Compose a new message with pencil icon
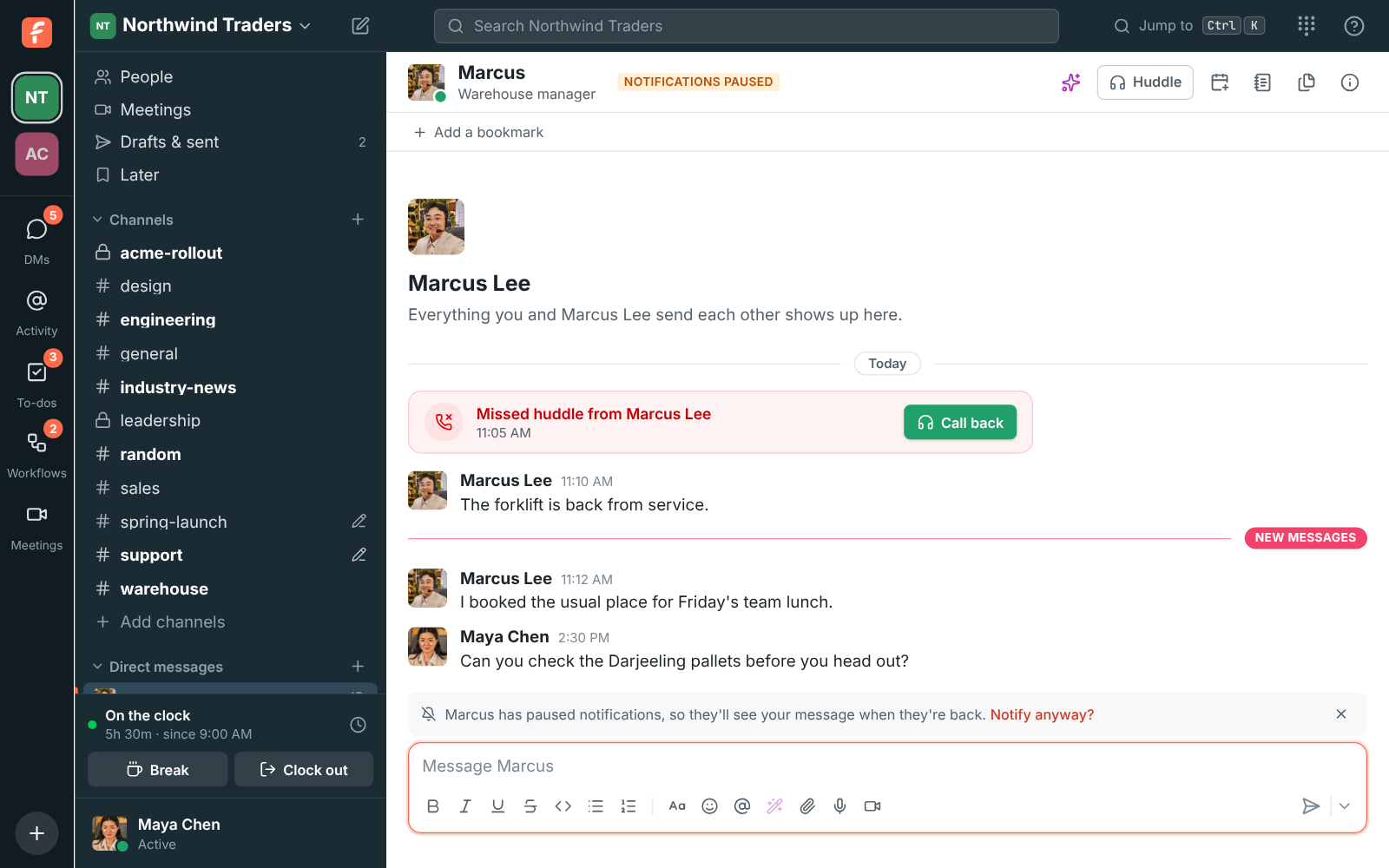 tap(360, 26)
